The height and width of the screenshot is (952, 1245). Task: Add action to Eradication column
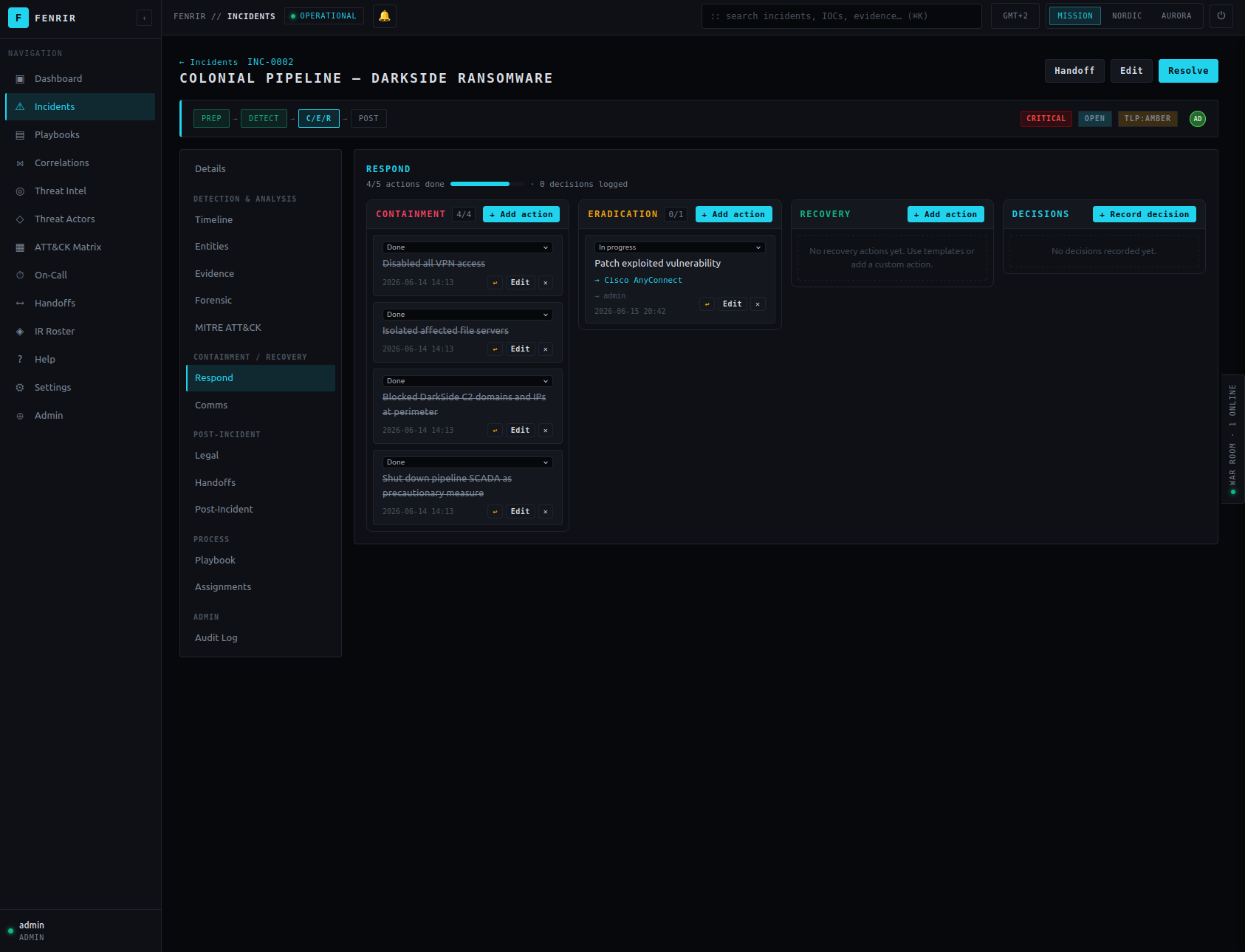point(733,214)
